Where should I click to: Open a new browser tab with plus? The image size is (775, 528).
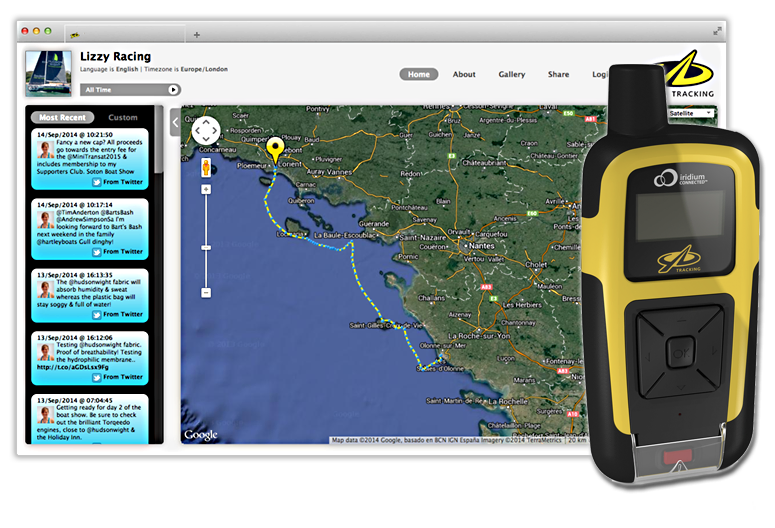197,35
